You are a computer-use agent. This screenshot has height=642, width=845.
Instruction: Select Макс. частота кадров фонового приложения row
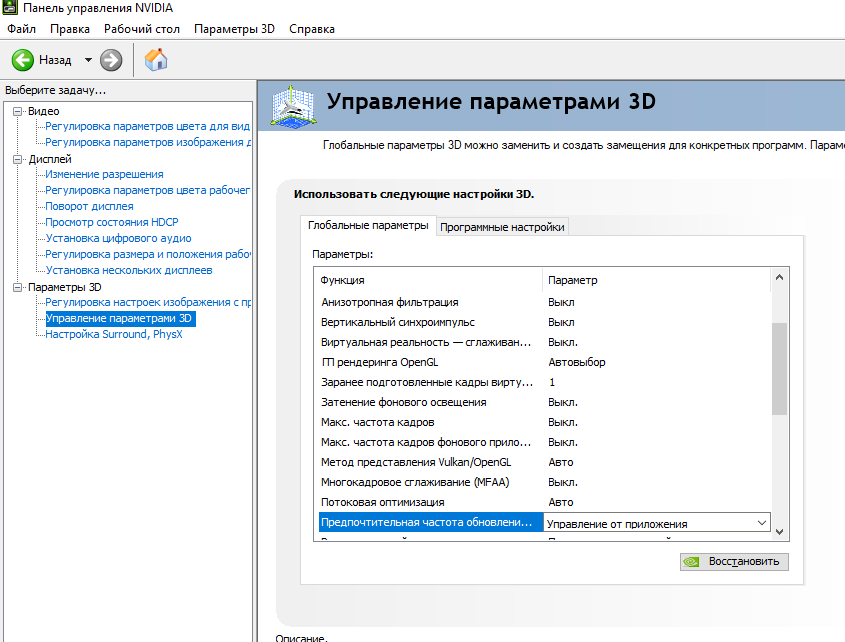pos(544,442)
